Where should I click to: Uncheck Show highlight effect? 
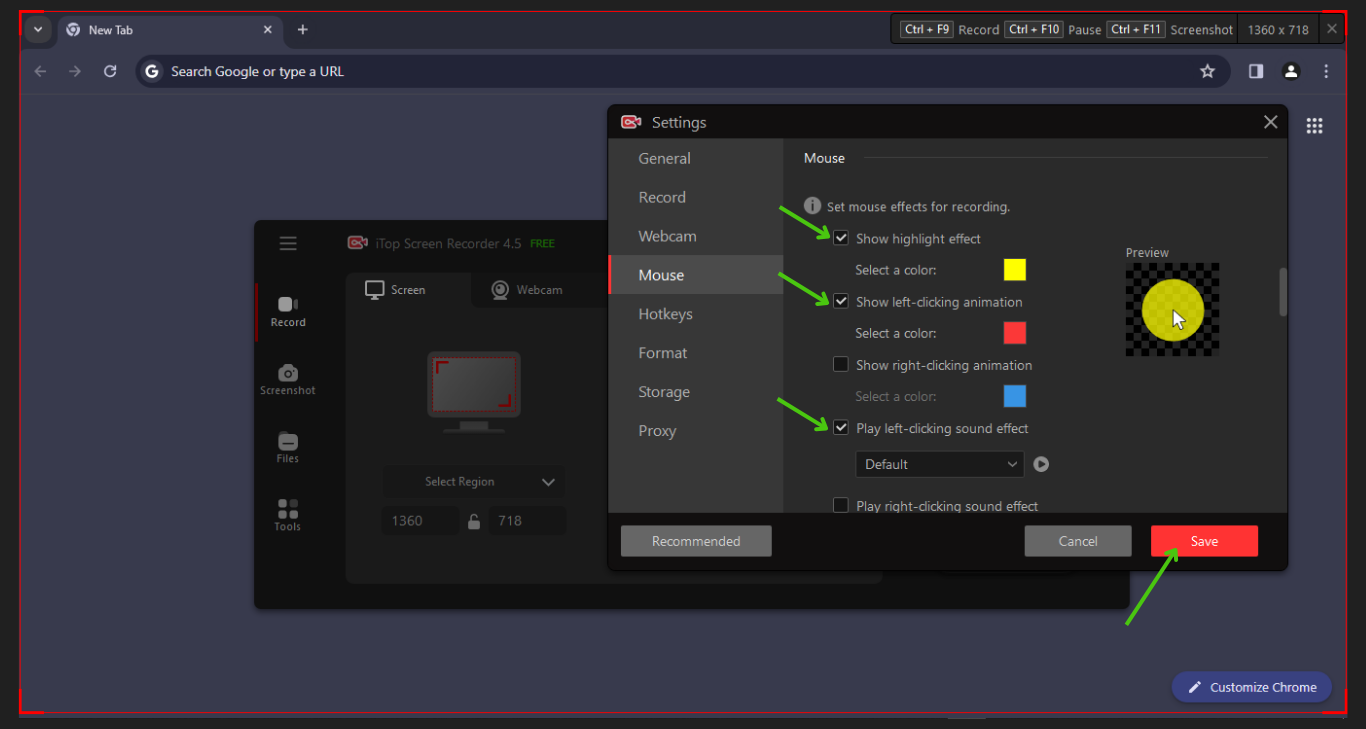tap(841, 238)
